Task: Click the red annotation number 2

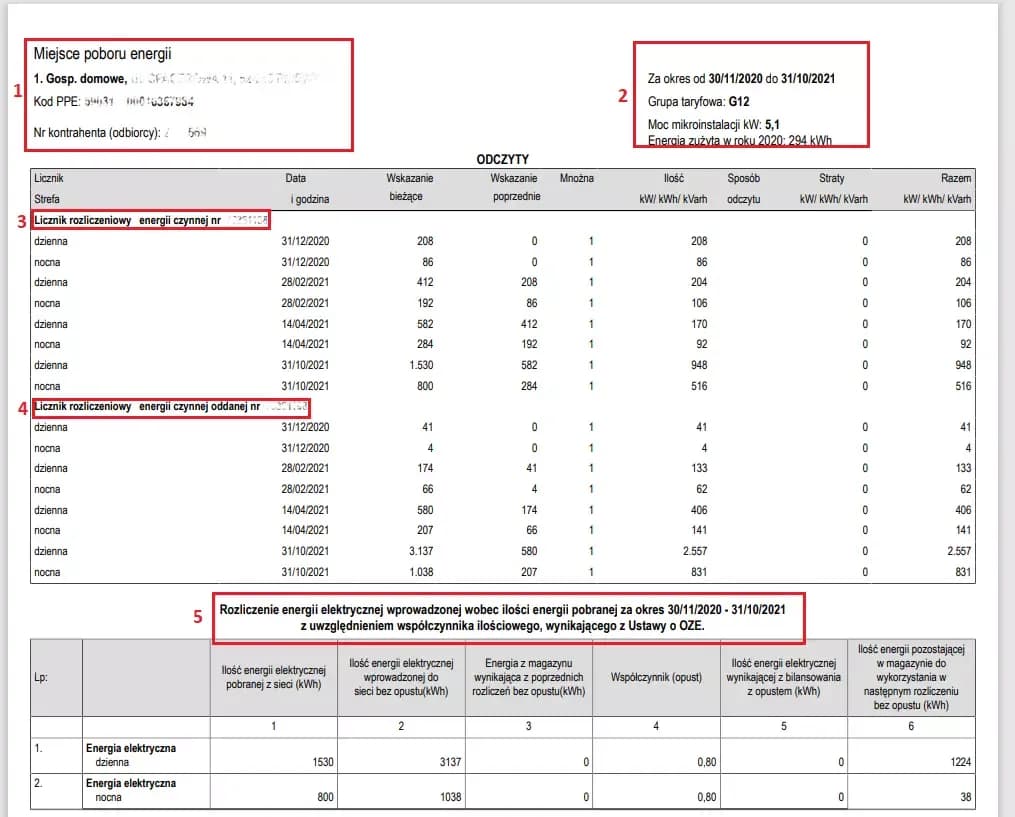Action: [x=622, y=96]
